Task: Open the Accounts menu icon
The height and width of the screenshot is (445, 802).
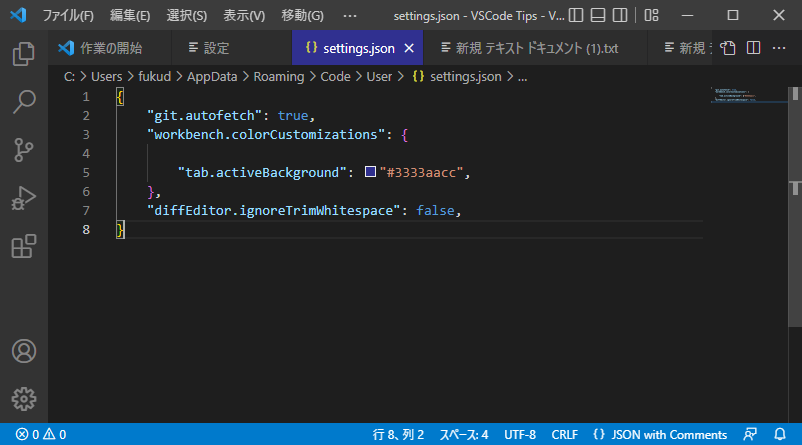Action: pyautogui.click(x=24, y=351)
